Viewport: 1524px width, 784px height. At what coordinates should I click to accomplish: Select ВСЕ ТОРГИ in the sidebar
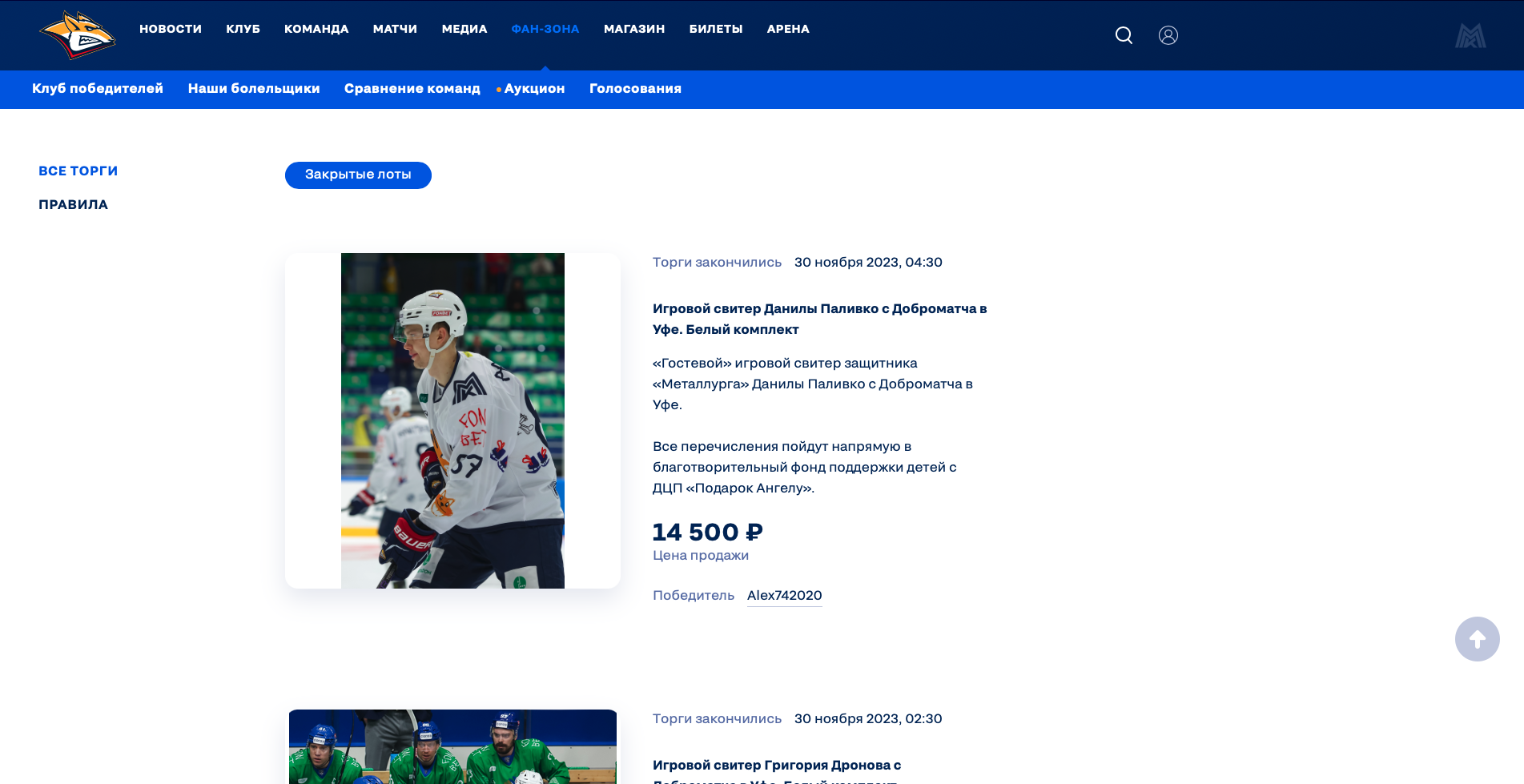coord(78,171)
